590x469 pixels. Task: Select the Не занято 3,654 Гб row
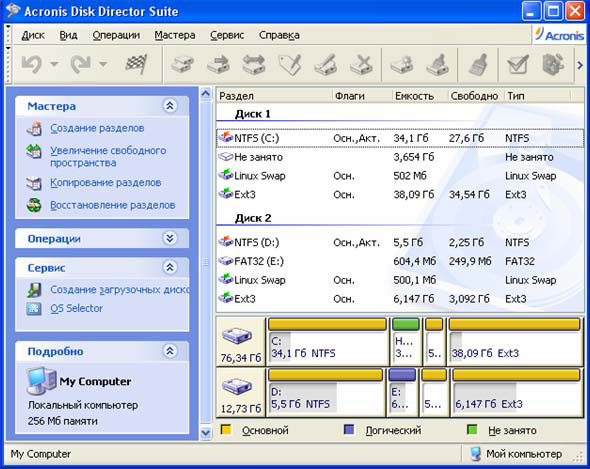[400, 157]
